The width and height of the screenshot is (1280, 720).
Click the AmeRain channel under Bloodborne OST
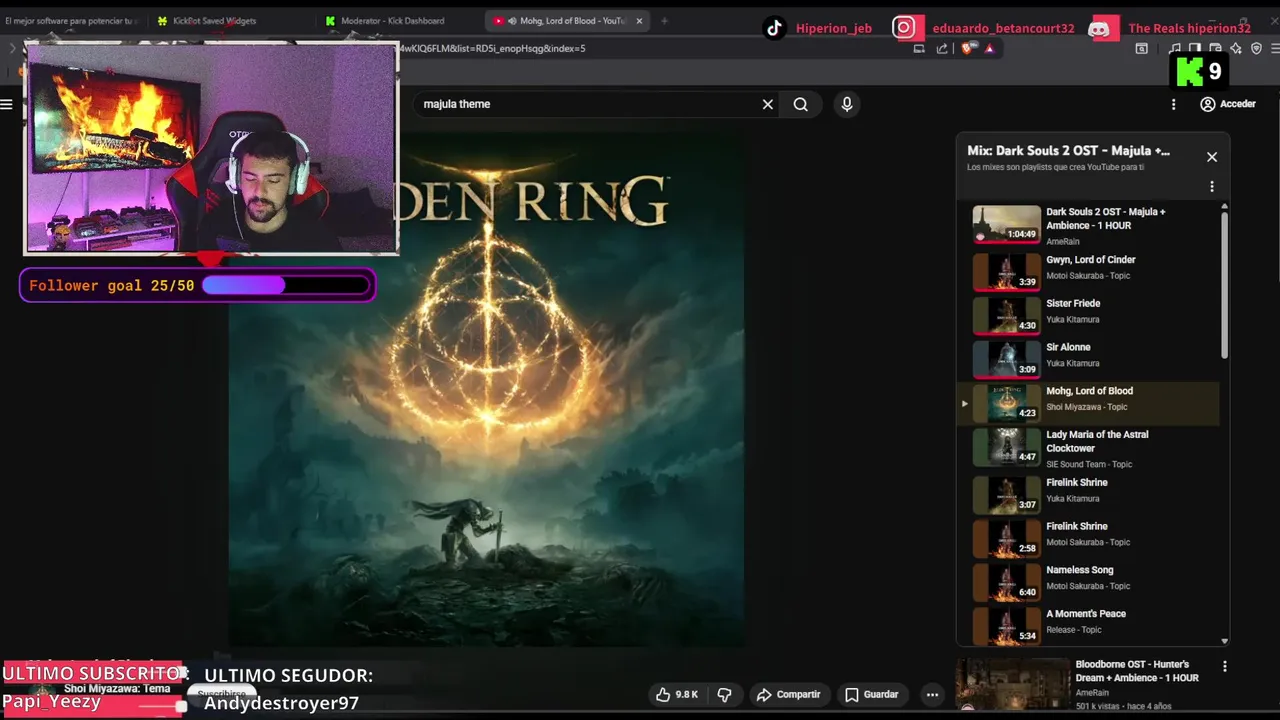pos(1092,692)
